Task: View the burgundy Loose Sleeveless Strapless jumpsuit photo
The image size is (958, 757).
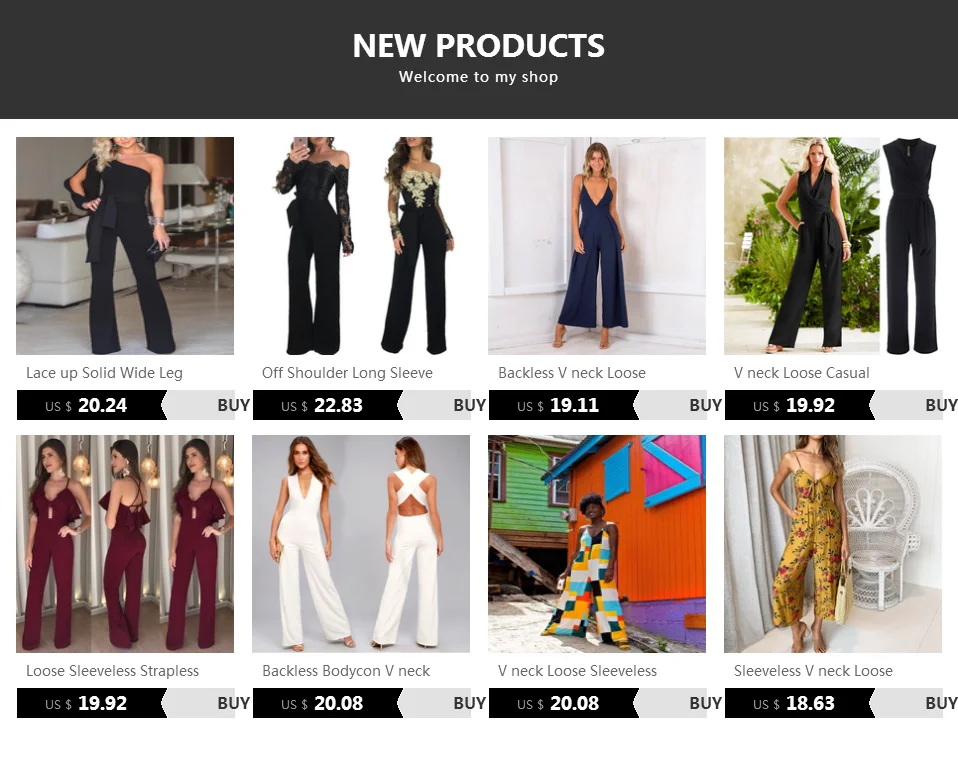Action: [x=125, y=544]
